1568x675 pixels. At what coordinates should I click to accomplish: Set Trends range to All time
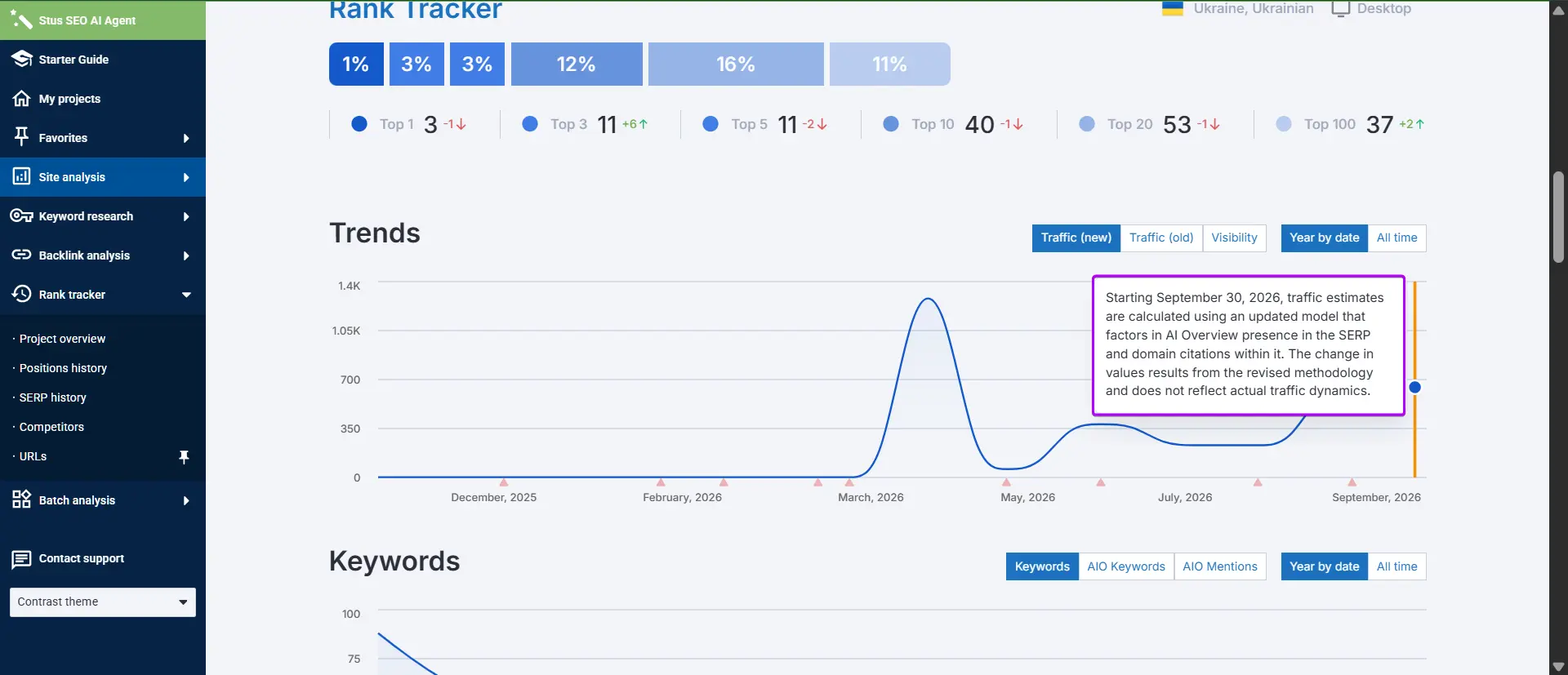1396,238
